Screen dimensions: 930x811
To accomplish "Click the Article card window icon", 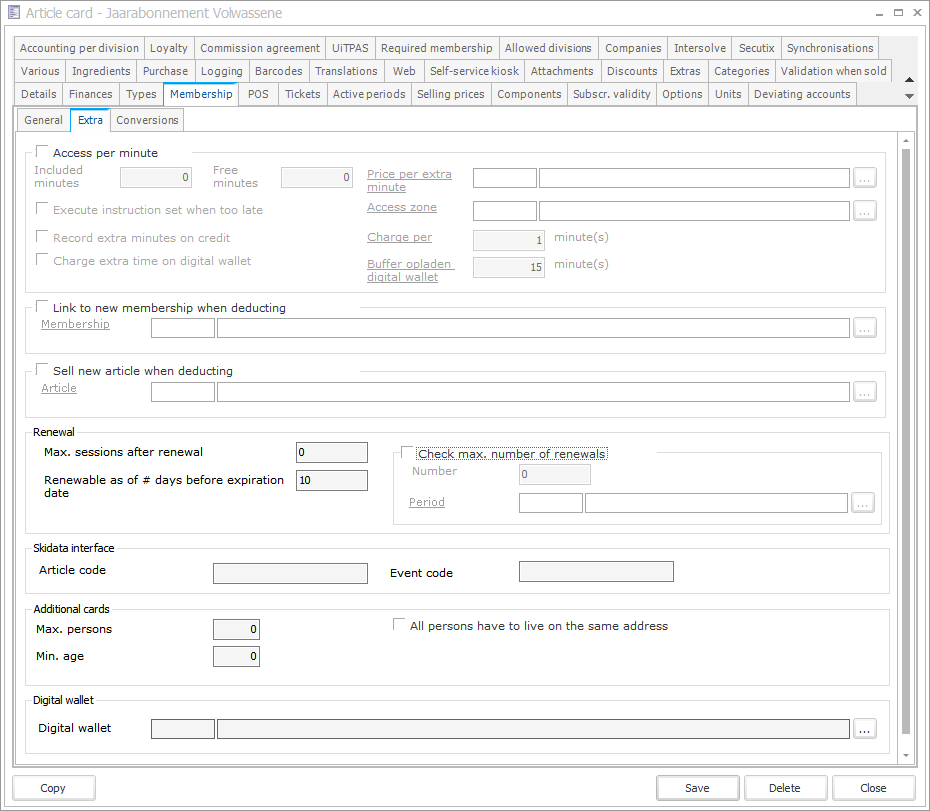I will (14, 13).
